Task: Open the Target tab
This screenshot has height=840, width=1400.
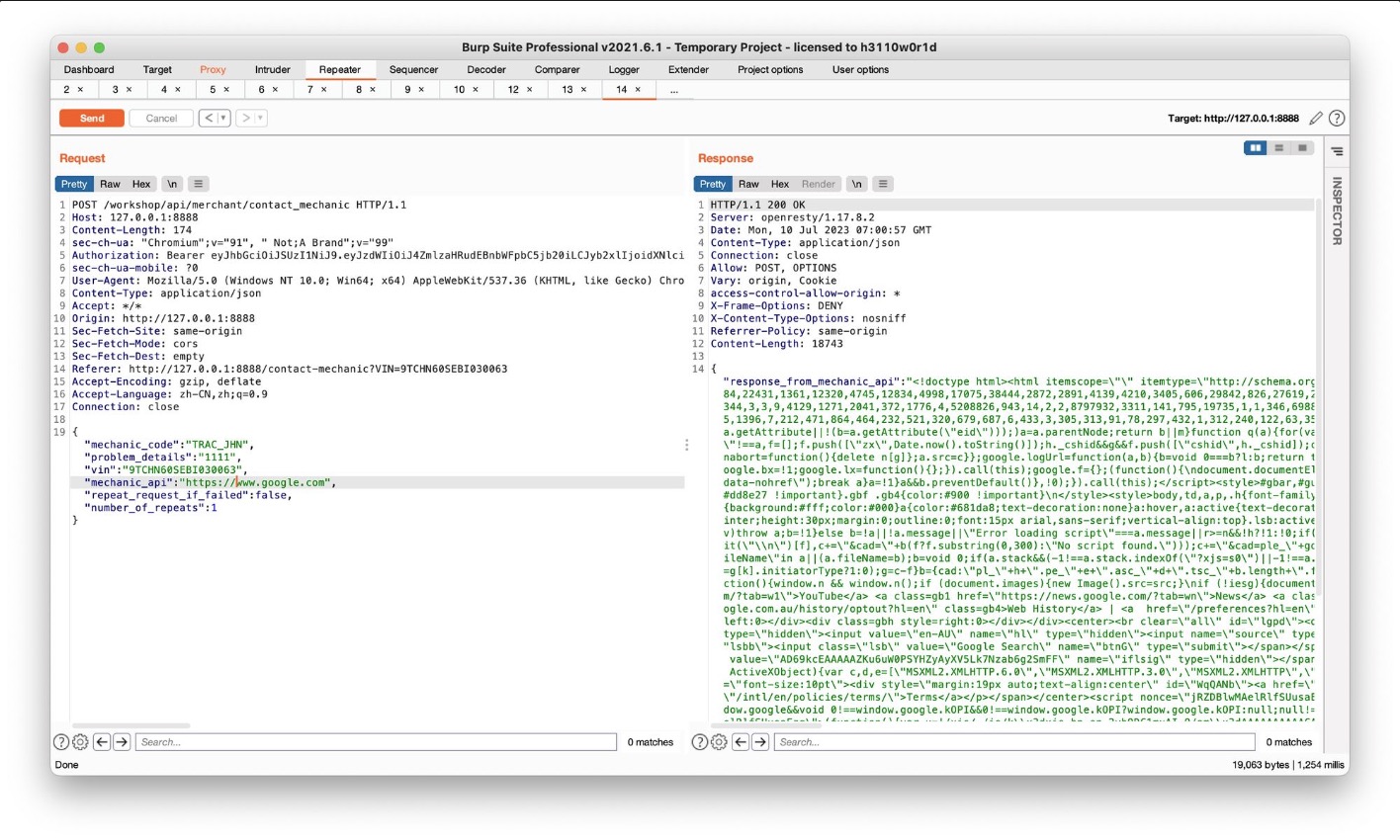Action: click(157, 70)
